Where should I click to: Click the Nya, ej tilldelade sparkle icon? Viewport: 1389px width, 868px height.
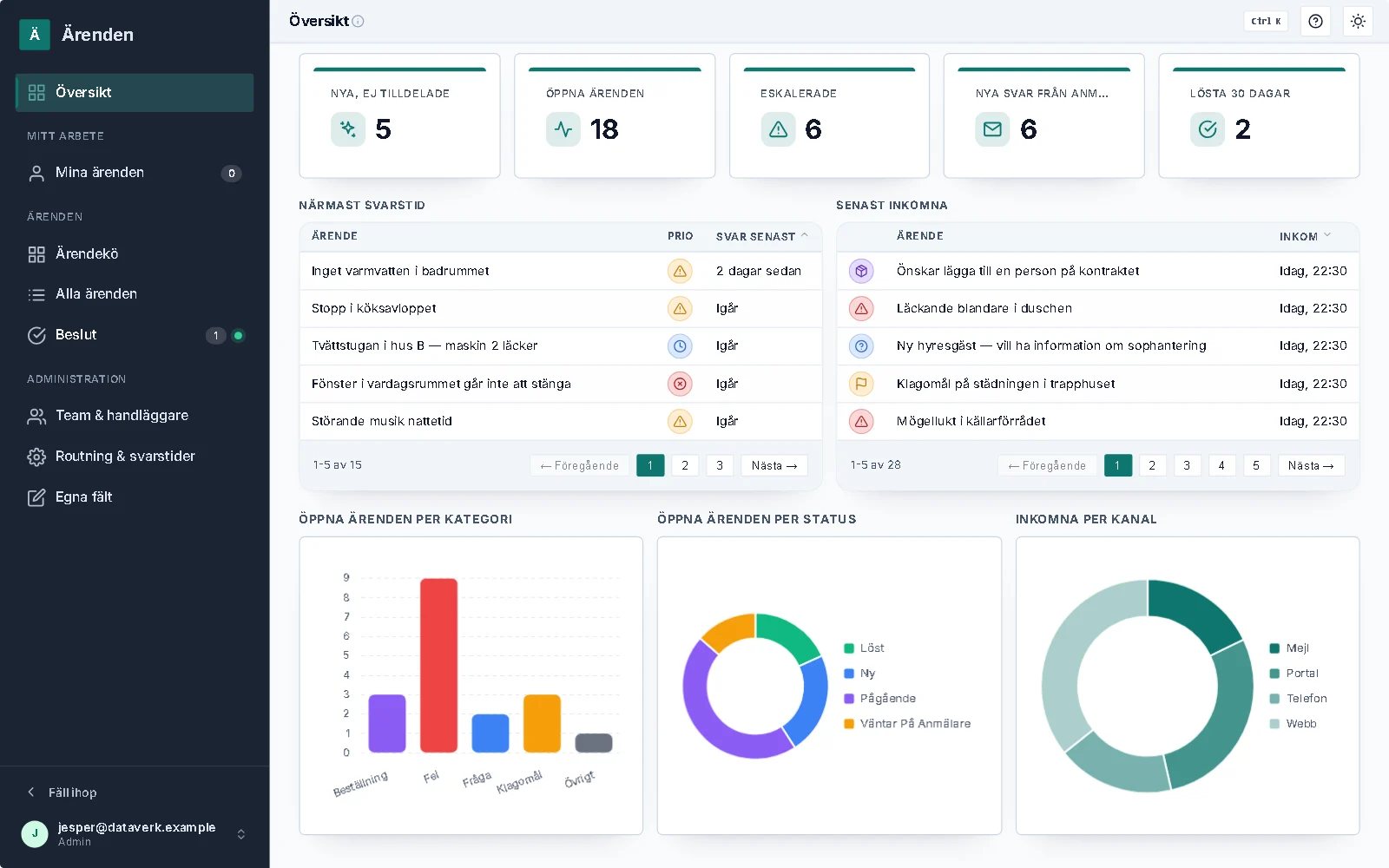pyautogui.click(x=348, y=129)
